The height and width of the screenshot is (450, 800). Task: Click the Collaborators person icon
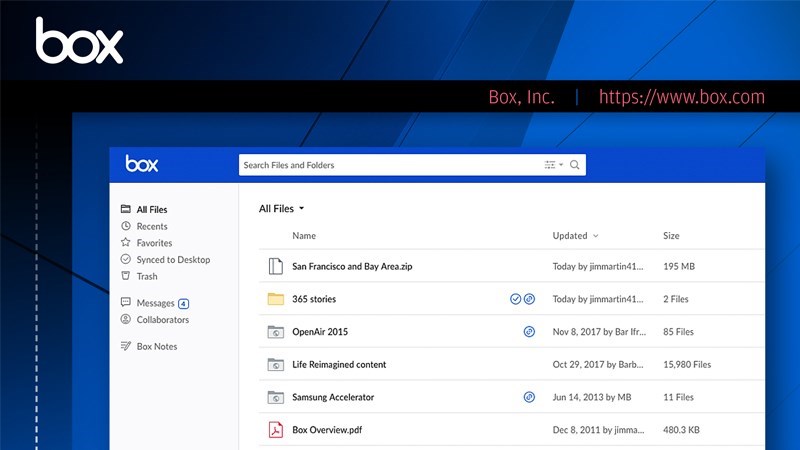click(x=126, y=319)
